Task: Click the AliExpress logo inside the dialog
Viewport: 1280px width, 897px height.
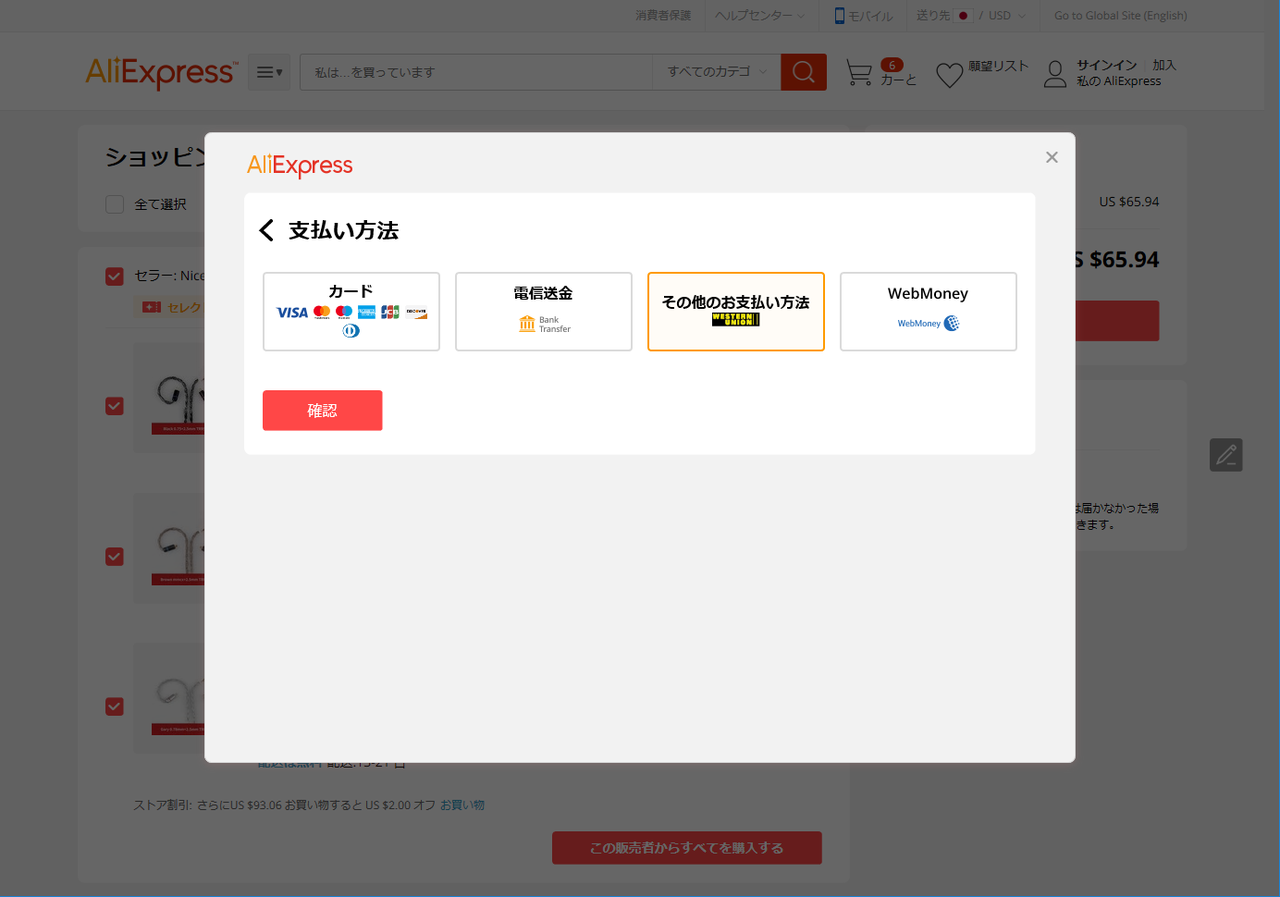Action: tap(300, 165)
